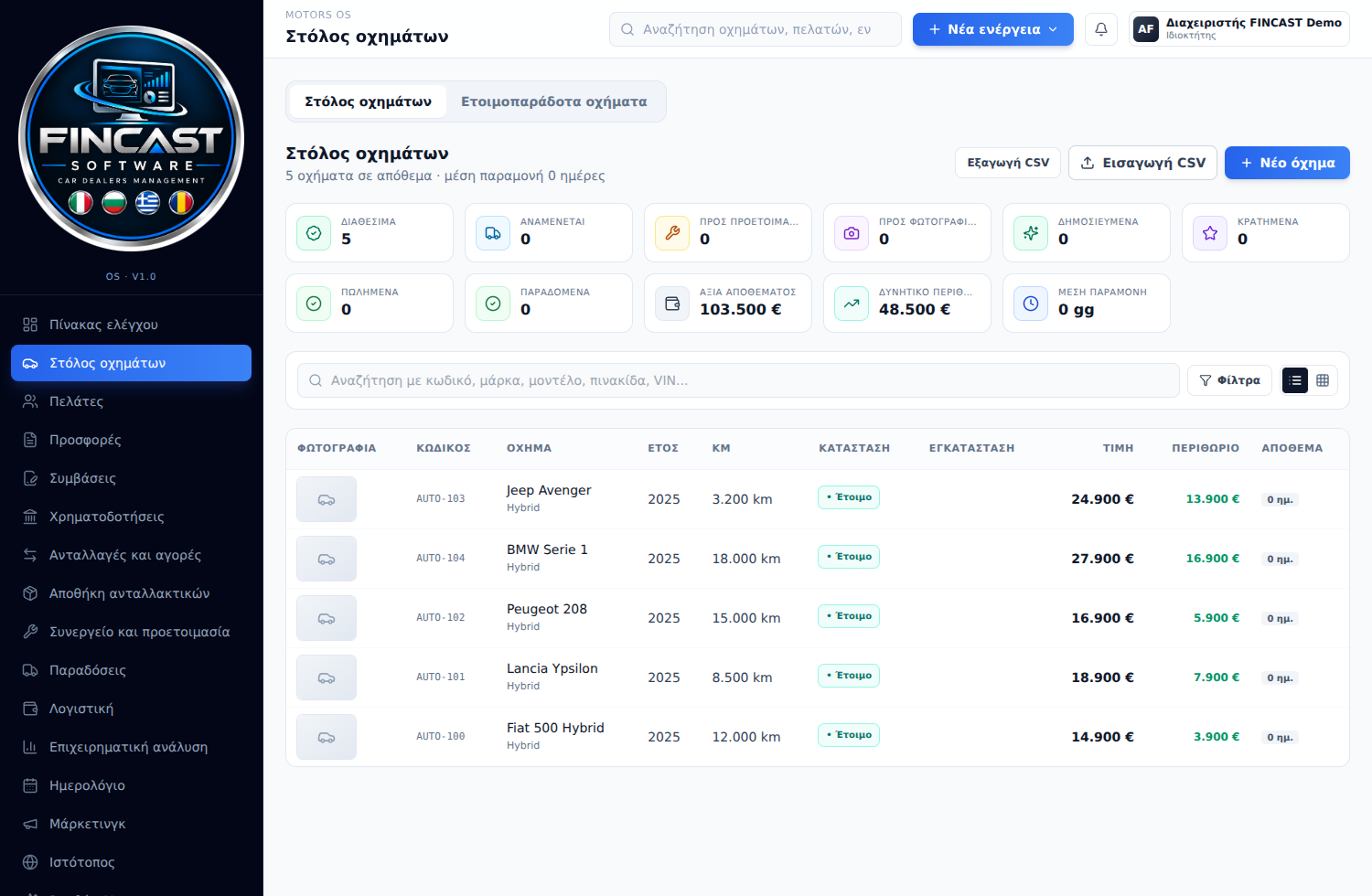This screenshot has height=896, width=1372.
Task: Open Ιστότοπος in the sidebar
Action: pos(131,862)
